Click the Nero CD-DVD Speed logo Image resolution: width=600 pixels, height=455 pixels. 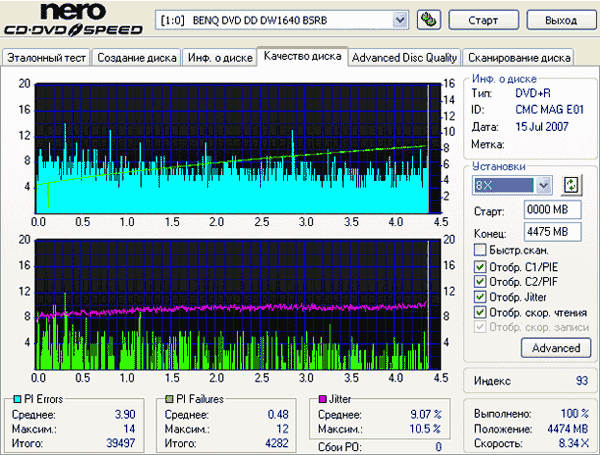[73, 19]
